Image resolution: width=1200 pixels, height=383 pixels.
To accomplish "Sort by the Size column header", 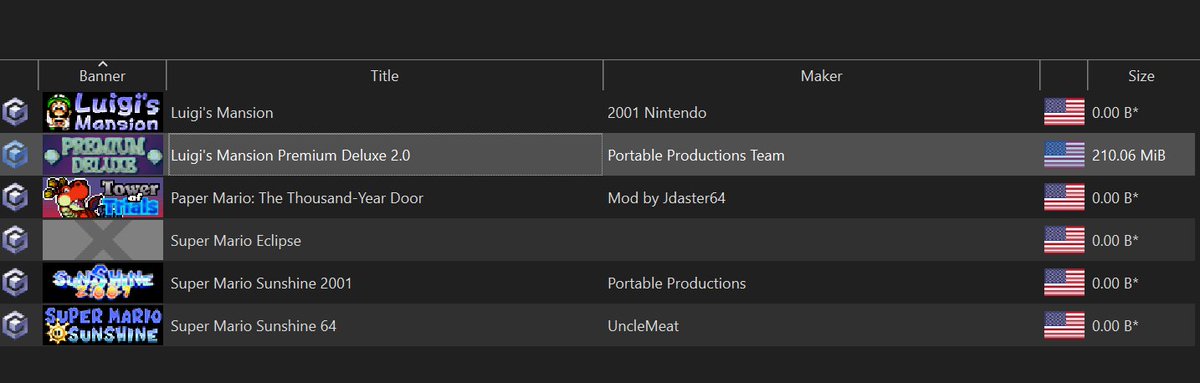I will (x=1141, y=75).
